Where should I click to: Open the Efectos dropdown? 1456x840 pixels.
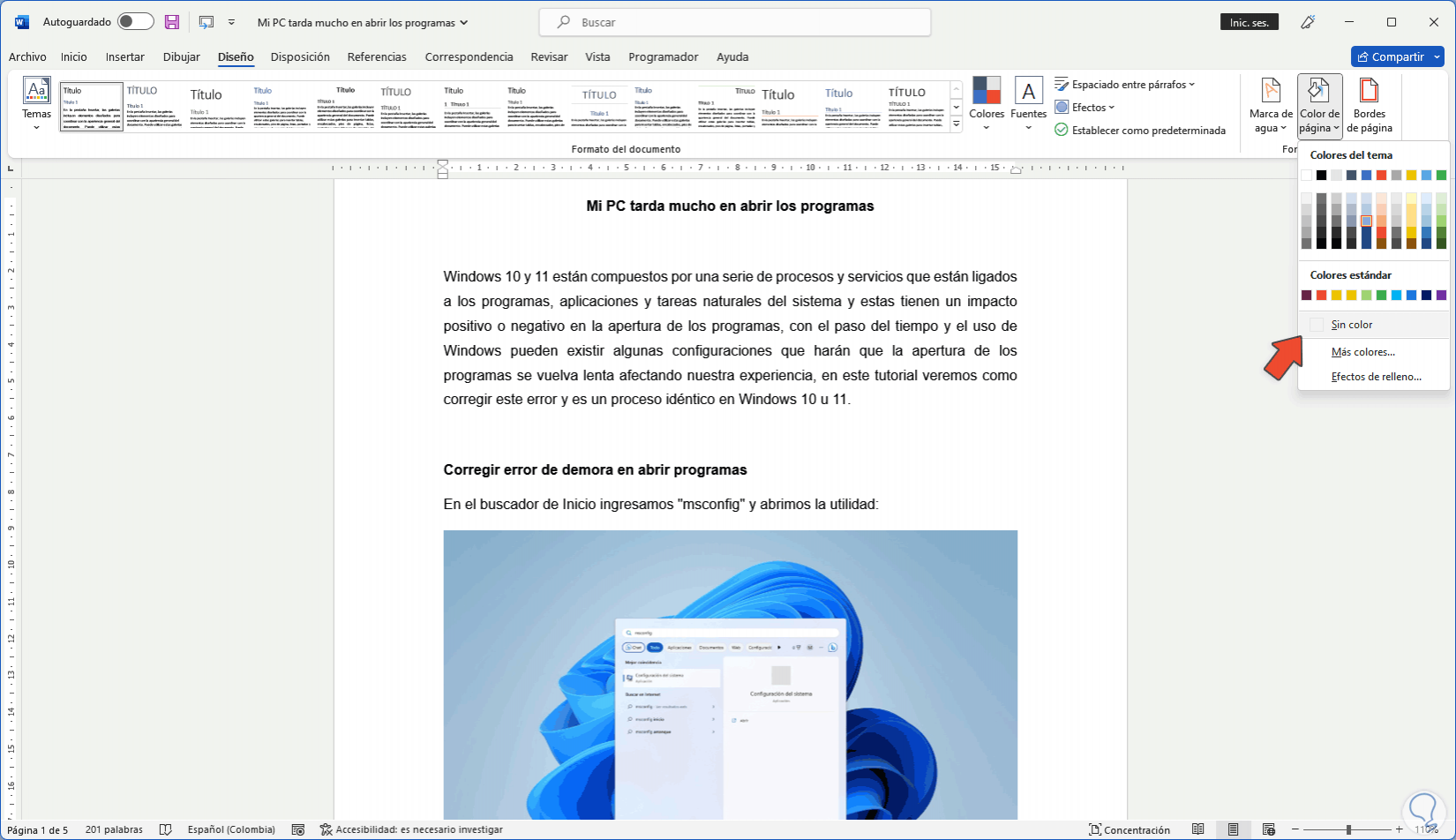(1084, 108)
